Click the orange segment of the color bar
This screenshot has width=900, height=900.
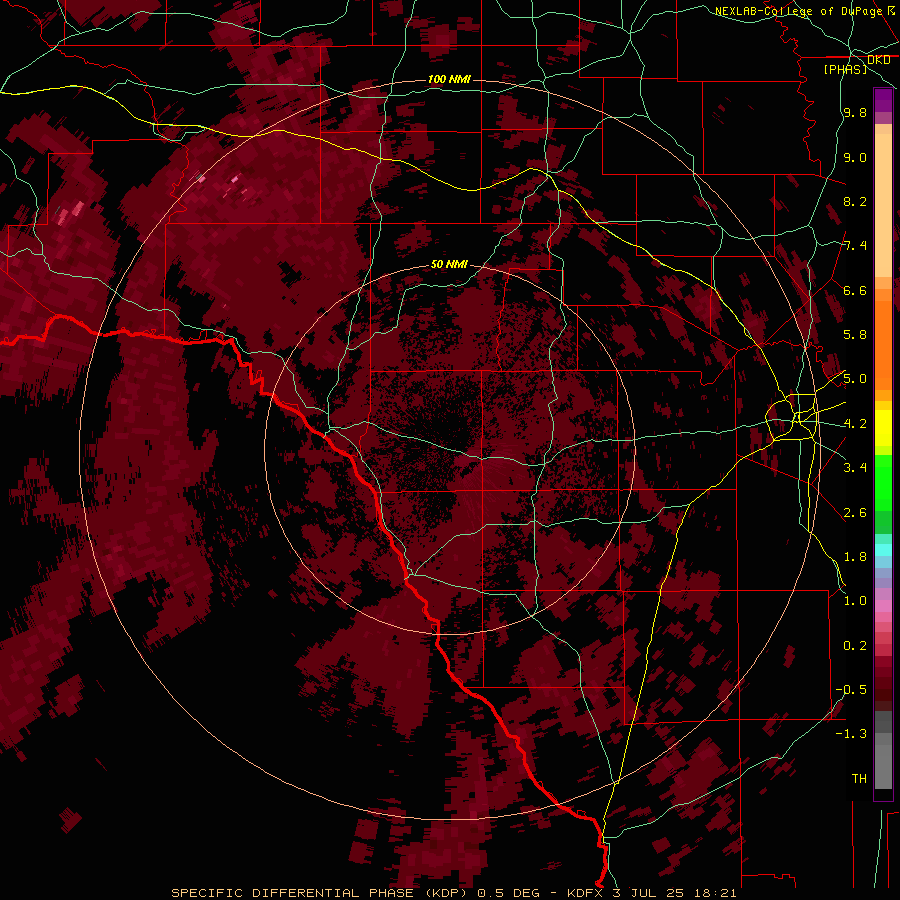click(x=883, y=344)
